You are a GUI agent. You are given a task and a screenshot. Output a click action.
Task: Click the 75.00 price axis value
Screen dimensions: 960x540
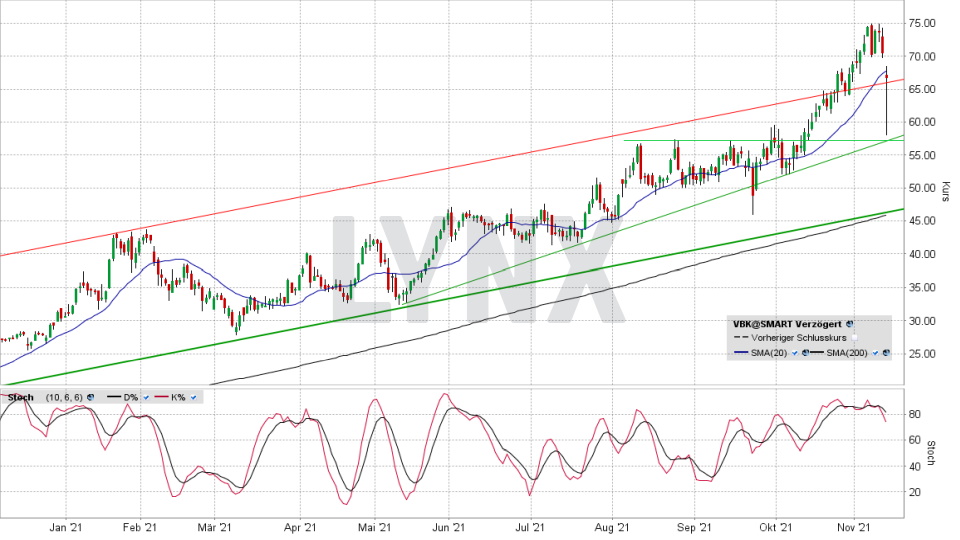(923, 23)
